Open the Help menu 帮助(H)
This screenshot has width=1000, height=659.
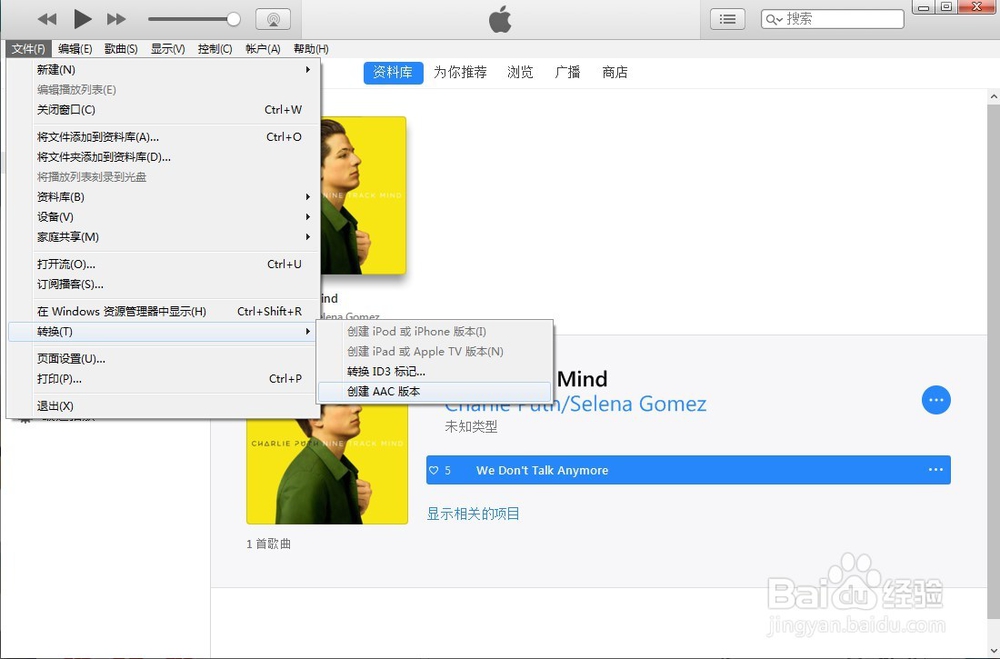pyautogui.click(x=311, y=48)
